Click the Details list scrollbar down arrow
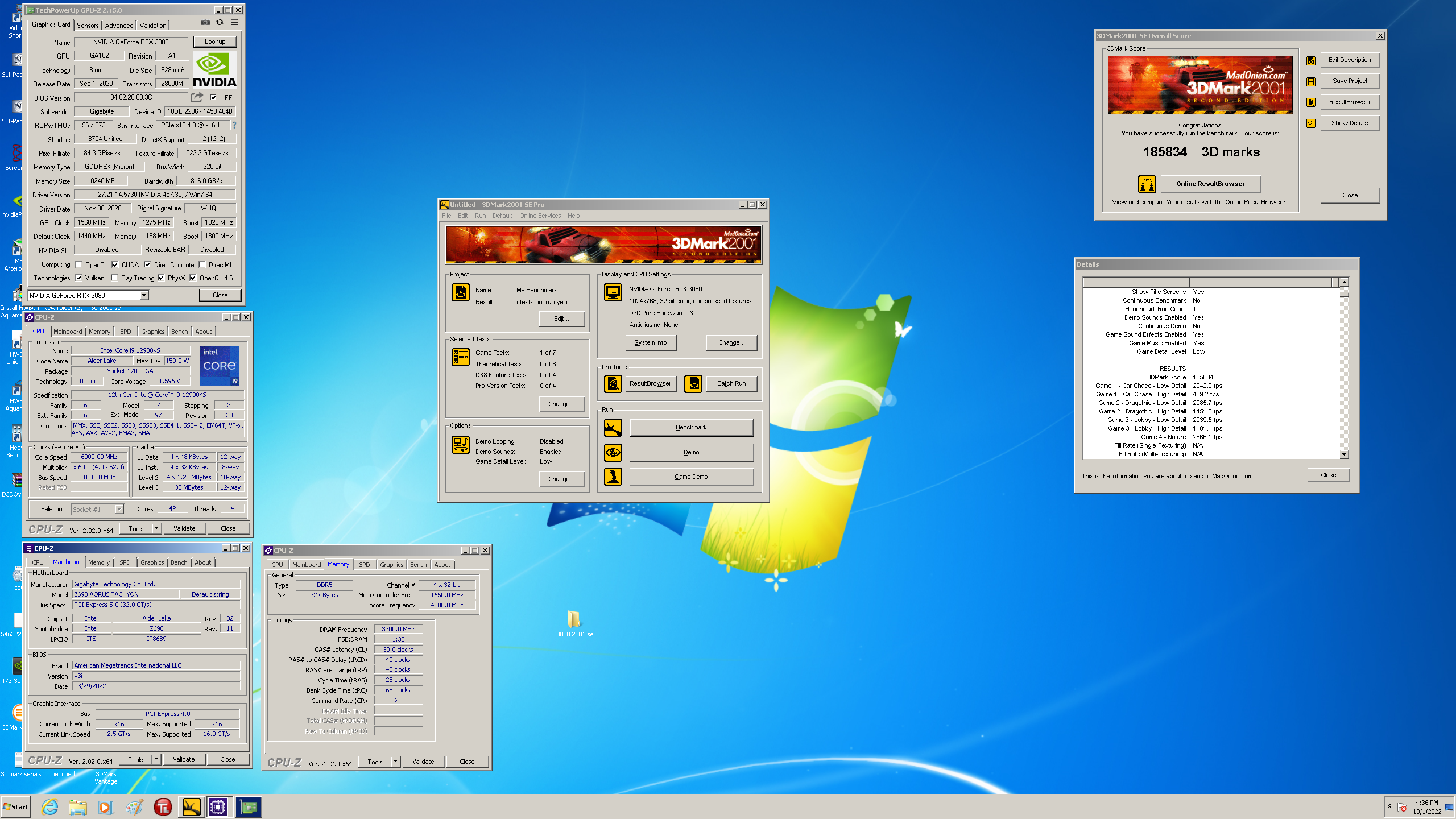This screenshot has height=819, width=1456. [x=1345, y=454]
